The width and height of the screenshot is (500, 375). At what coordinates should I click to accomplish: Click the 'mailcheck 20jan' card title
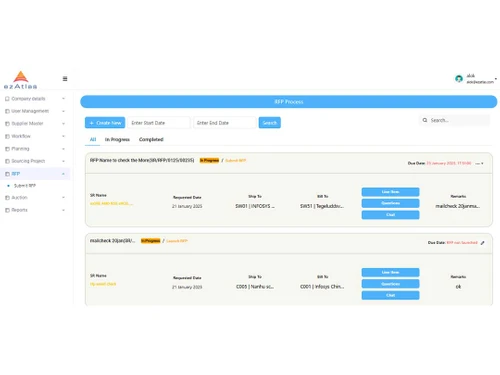tap(113, 241)
